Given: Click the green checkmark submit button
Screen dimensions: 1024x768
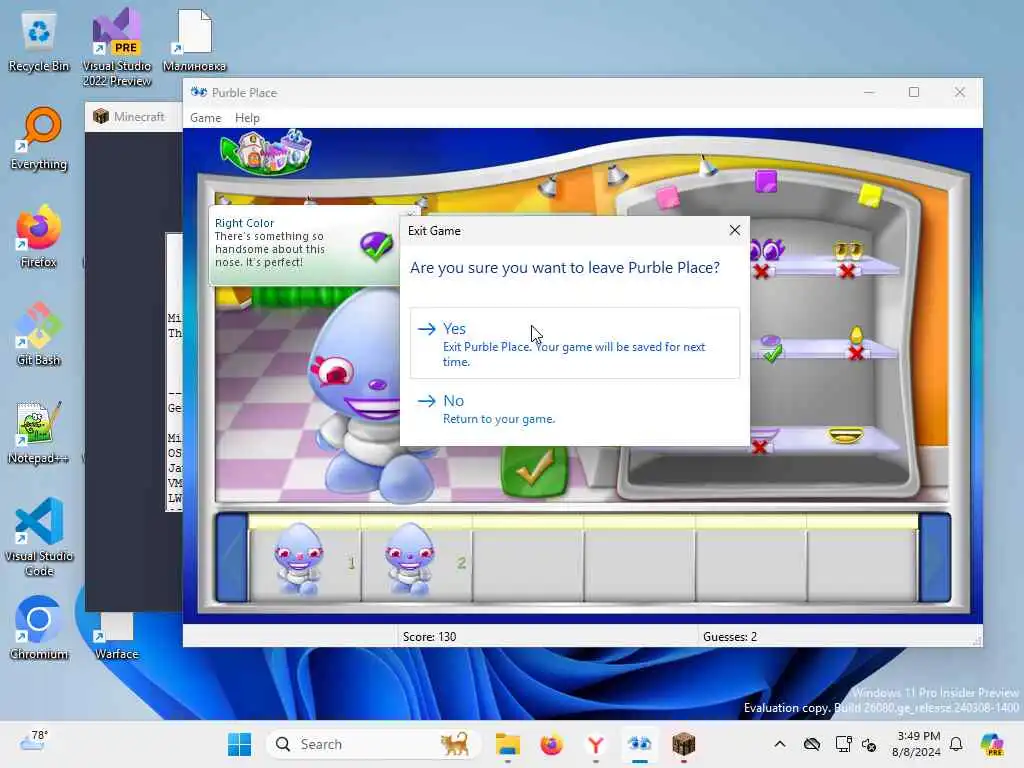Looking at the screenshot, I should (x=534, y=470).
